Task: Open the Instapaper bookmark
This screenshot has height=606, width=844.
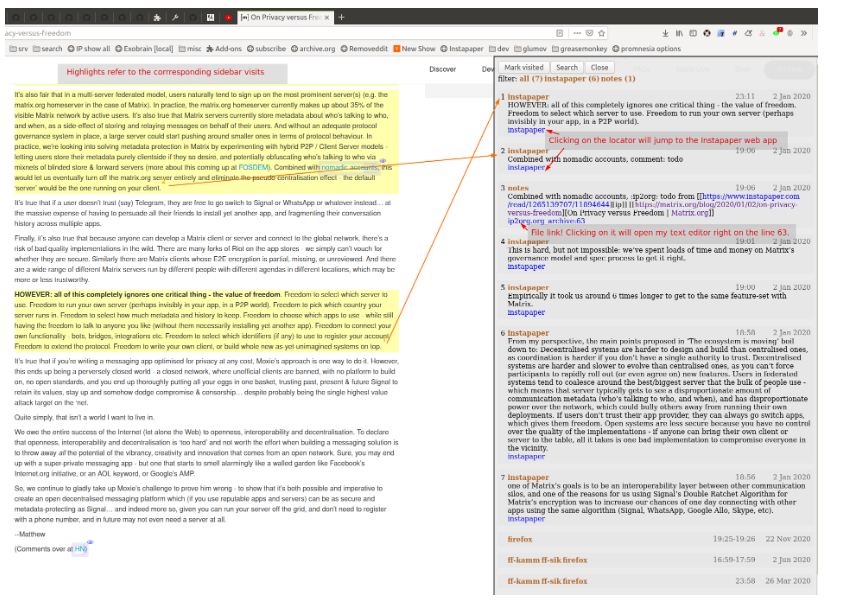Action: coord(462,48)
